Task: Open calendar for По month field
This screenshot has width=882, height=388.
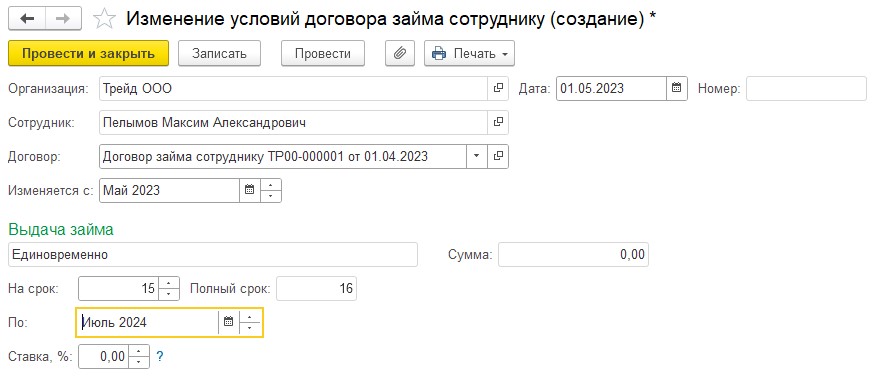Action: (228, 322)
